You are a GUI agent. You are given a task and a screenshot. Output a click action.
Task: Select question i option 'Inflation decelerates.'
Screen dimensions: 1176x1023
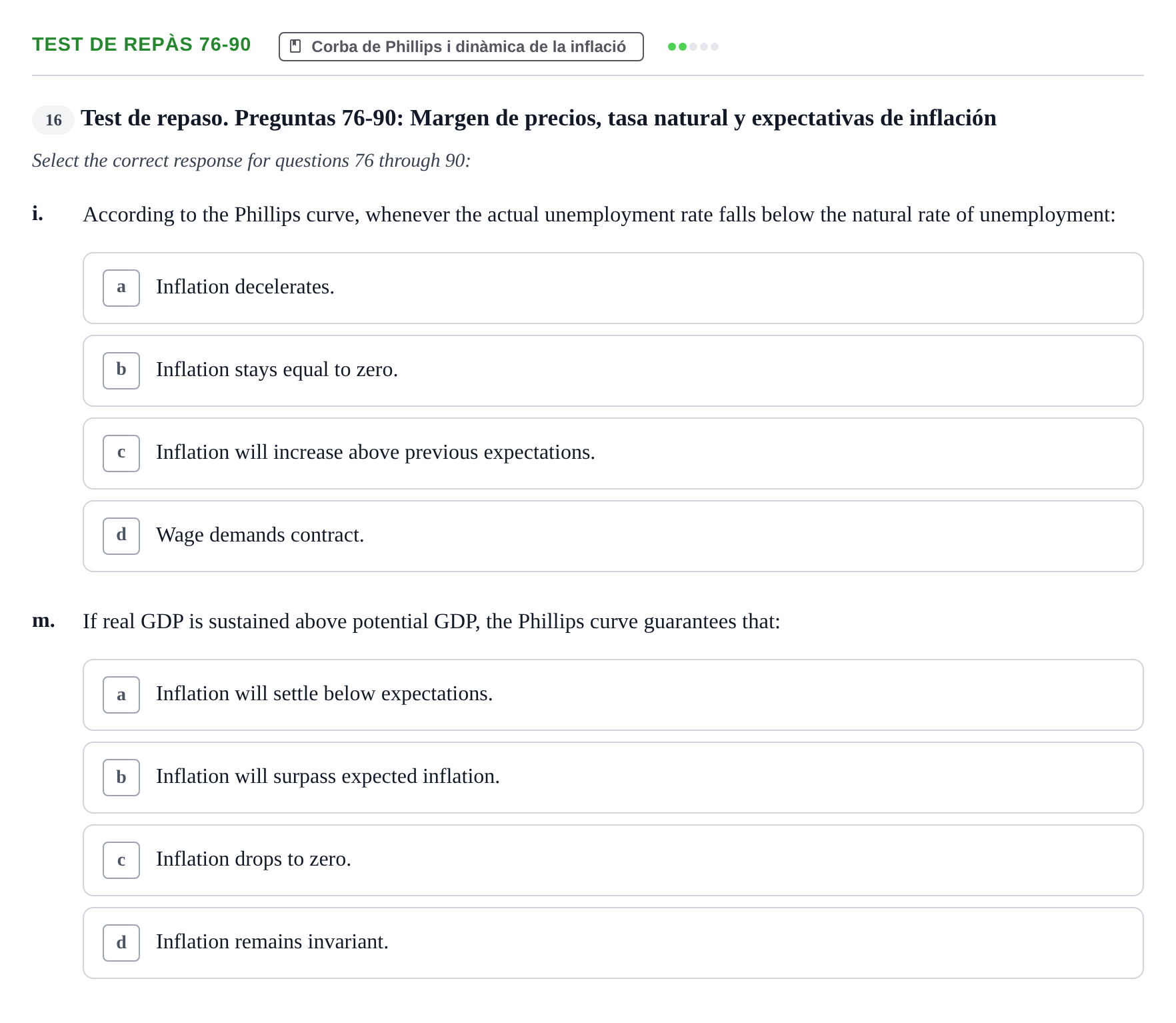(613, 288)
